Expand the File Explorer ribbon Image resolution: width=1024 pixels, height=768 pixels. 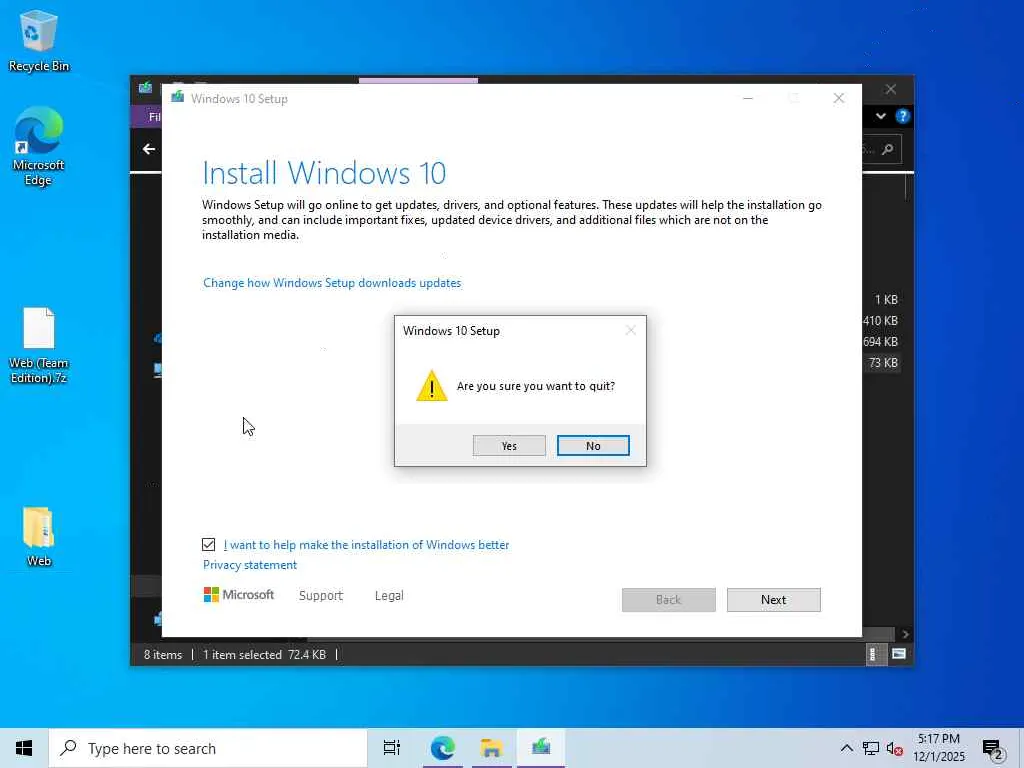(x=880, y=116)
